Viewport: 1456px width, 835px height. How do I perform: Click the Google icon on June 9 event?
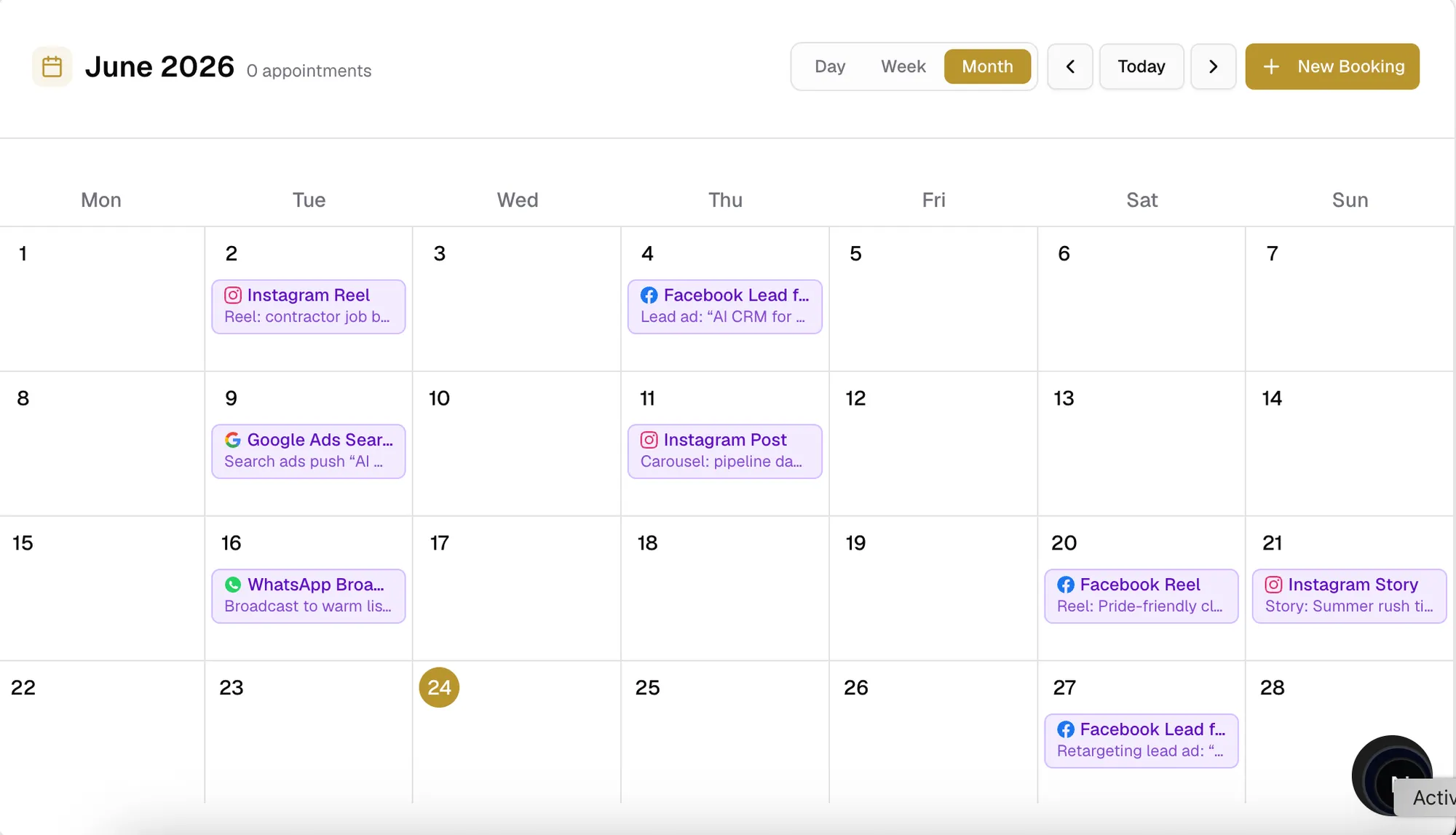coord(233,440)
